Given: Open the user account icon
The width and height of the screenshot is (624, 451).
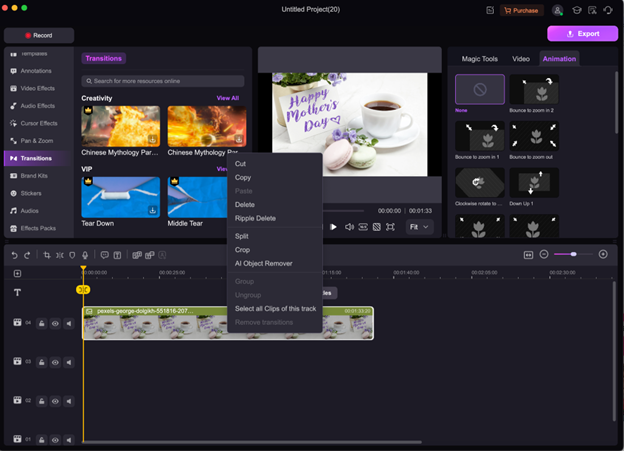Looking at the screenshot, I should 558,10.
